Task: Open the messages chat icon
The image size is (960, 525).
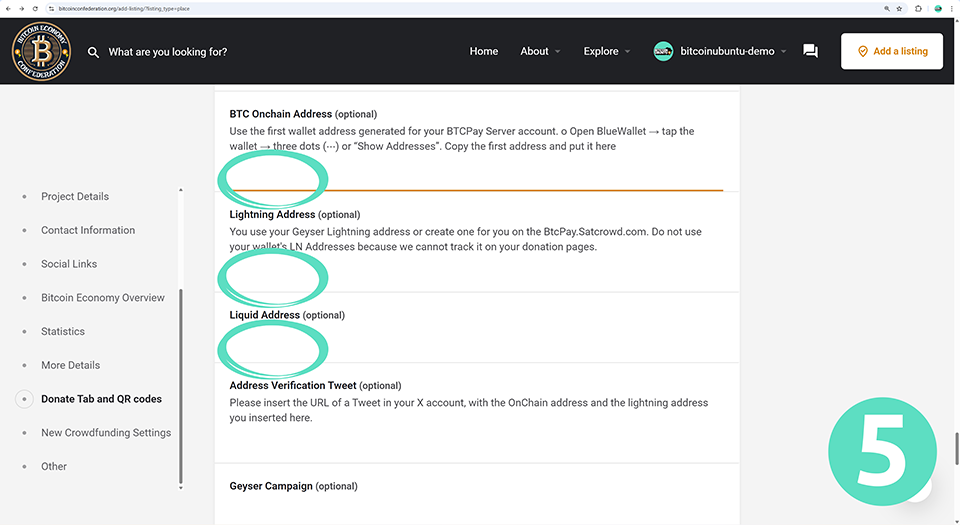Action: tap(810, 51)
